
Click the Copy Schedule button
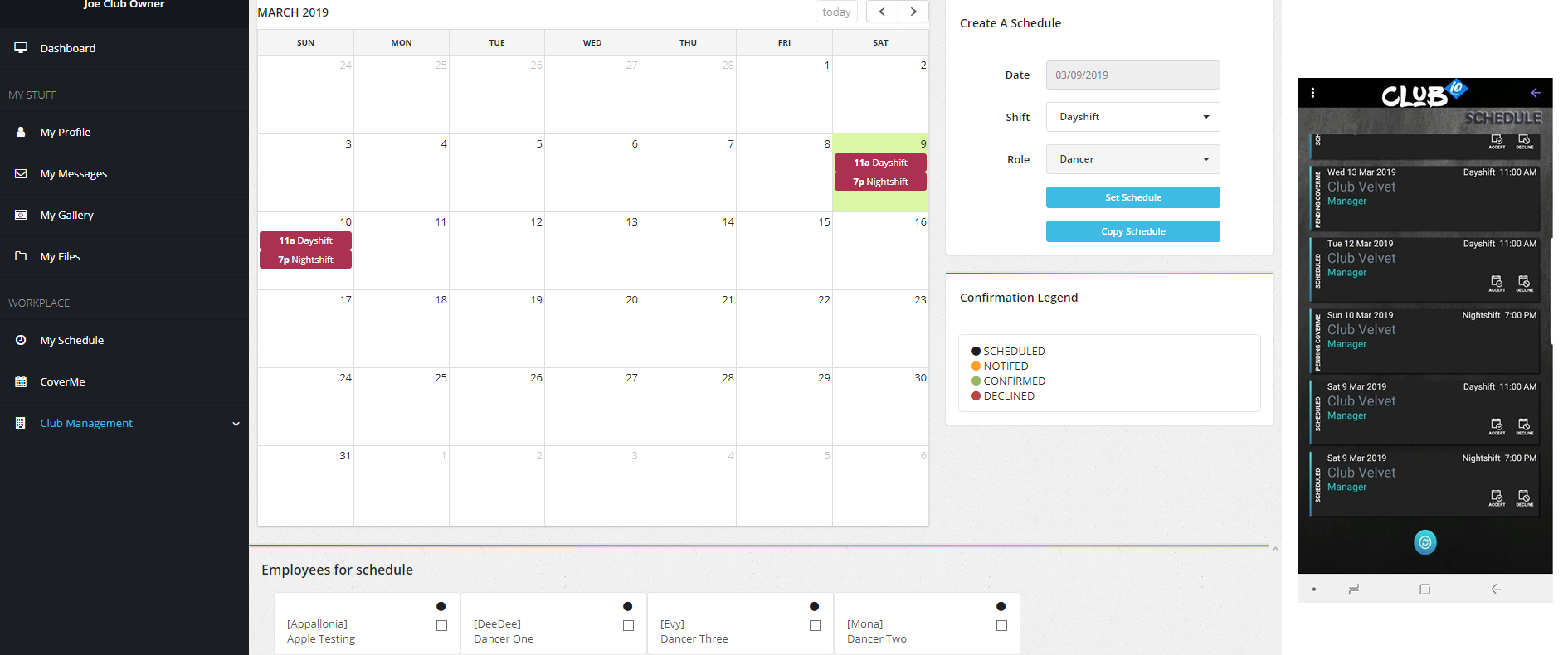1132,231
